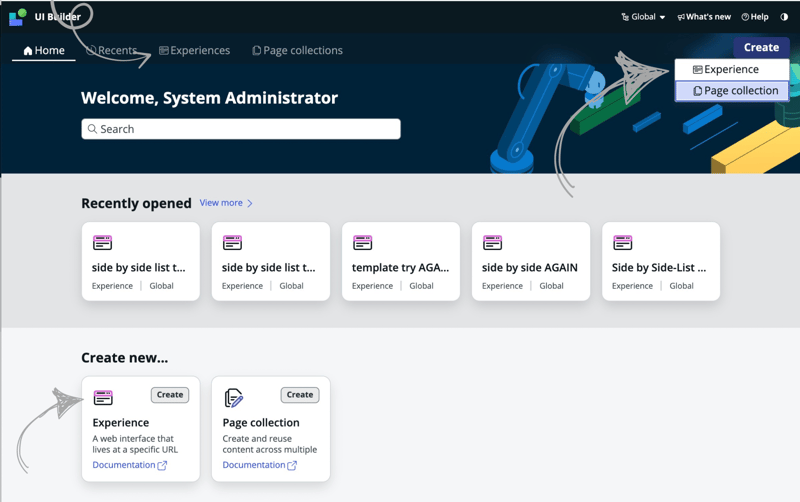The width and height of the screenshot is (800, 502).
Task: Open the 'Side by Side-List ...' card
Action: tap(661, 261)
